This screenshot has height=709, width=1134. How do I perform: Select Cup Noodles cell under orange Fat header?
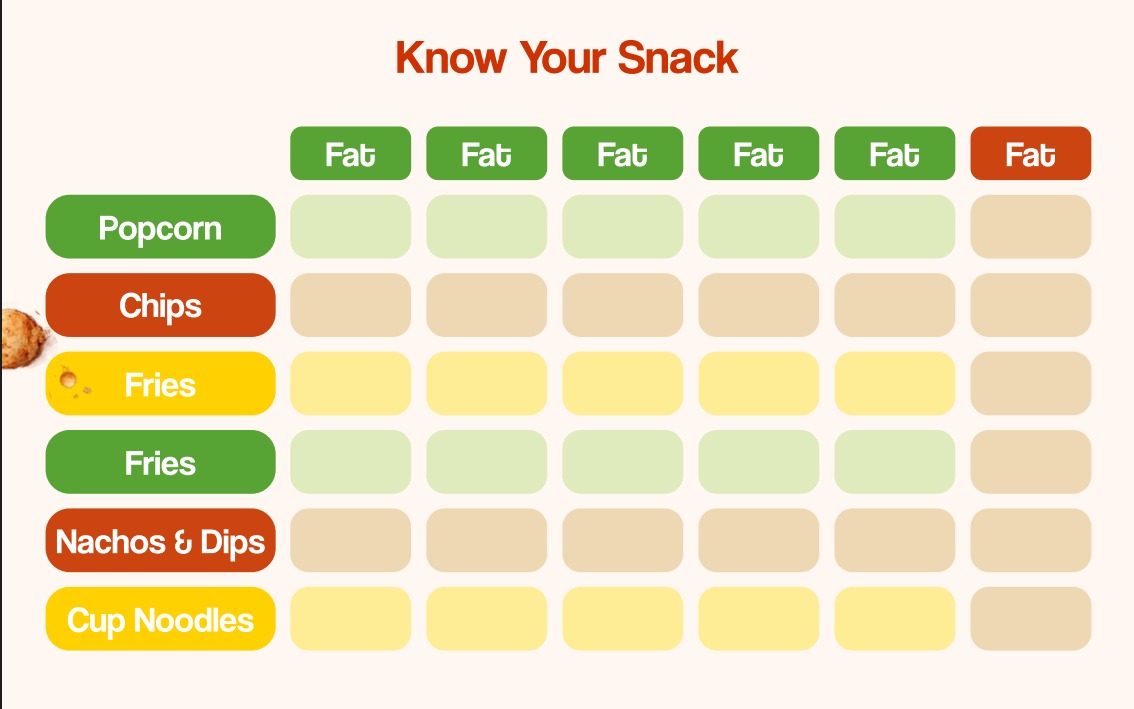(x=1031, y=619)
